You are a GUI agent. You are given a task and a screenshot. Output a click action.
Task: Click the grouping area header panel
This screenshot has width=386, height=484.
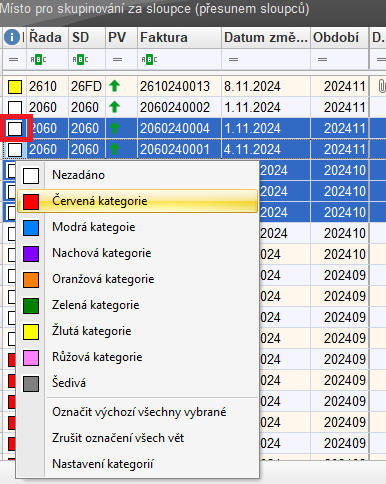coord(193,12)
